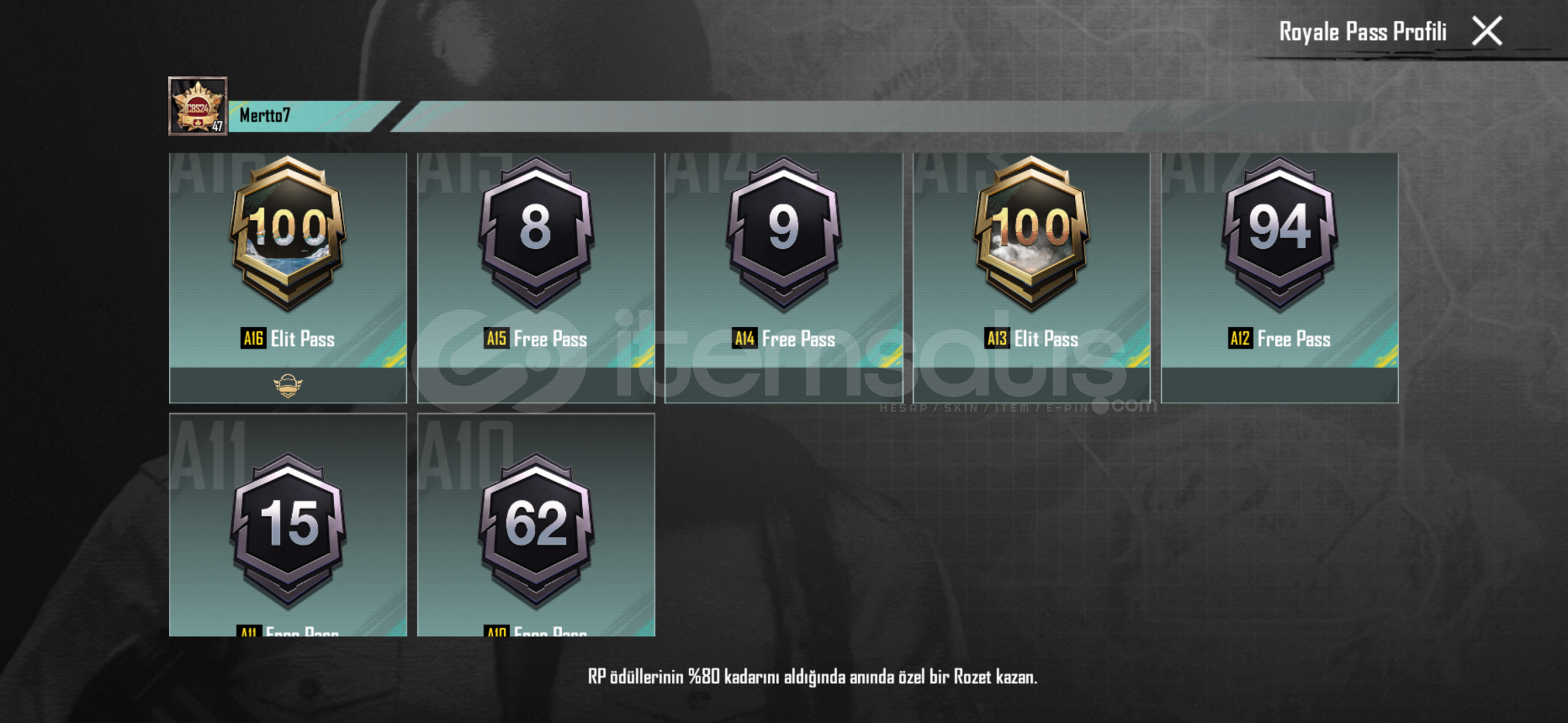Tap the helmet emblem under A16 card
Viewport: 1568px width, 723px height.
[288, 386]
